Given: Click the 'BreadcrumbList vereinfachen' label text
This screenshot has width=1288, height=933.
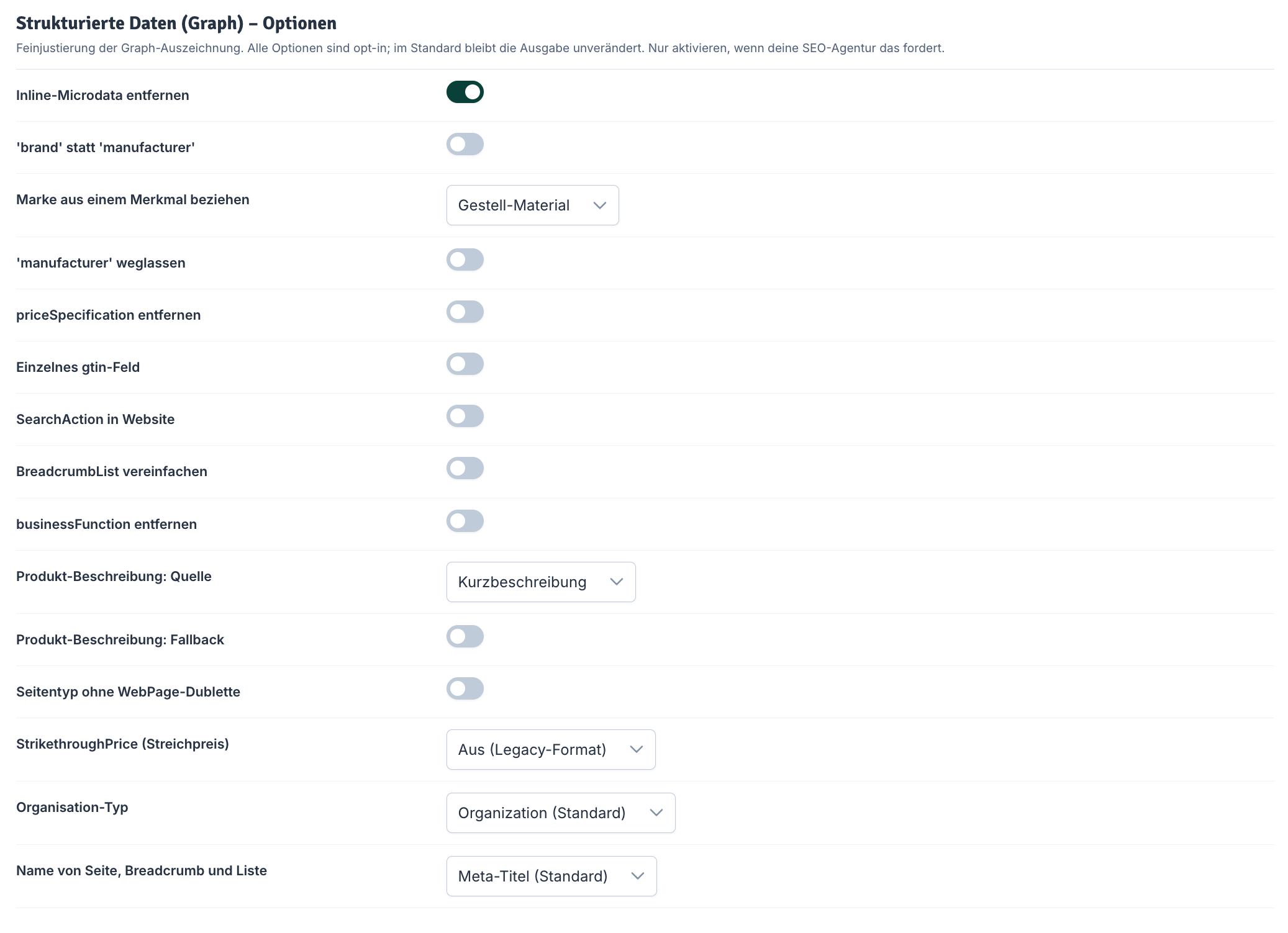Looking at the screenshot, I should [x=112, y=472].
